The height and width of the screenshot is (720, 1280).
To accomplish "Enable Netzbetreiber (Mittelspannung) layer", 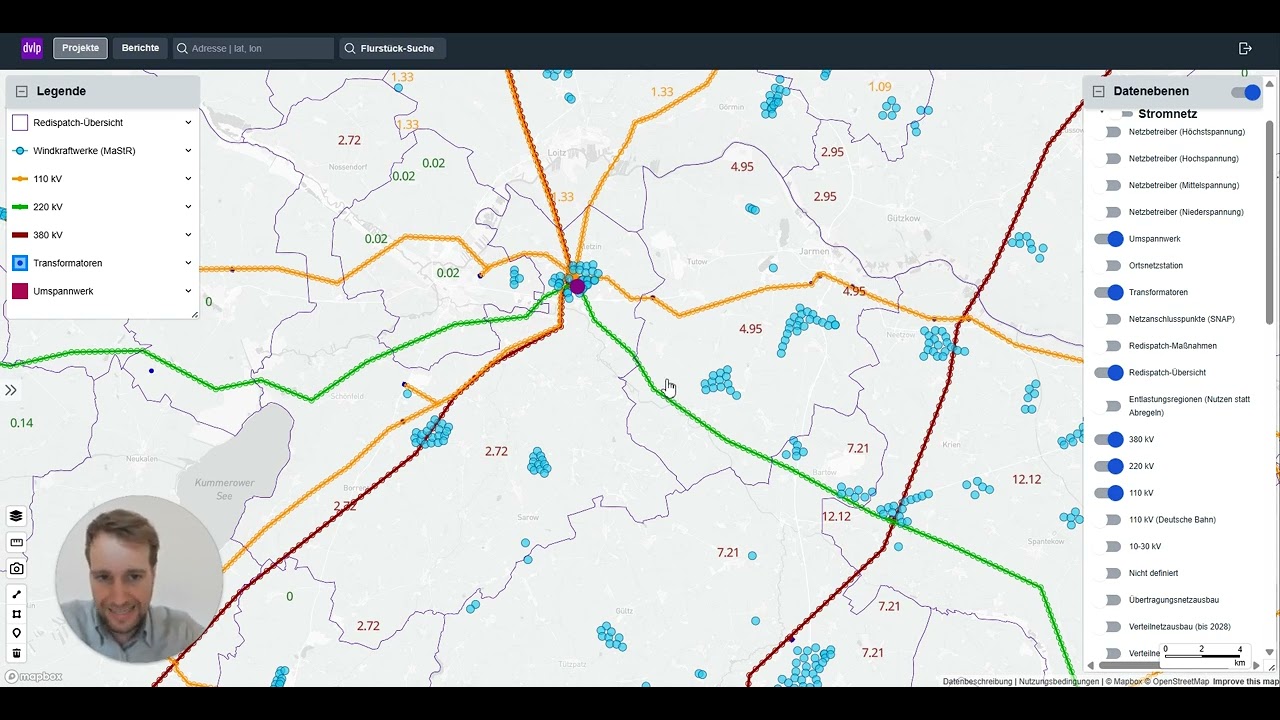I will [1109, 185].
